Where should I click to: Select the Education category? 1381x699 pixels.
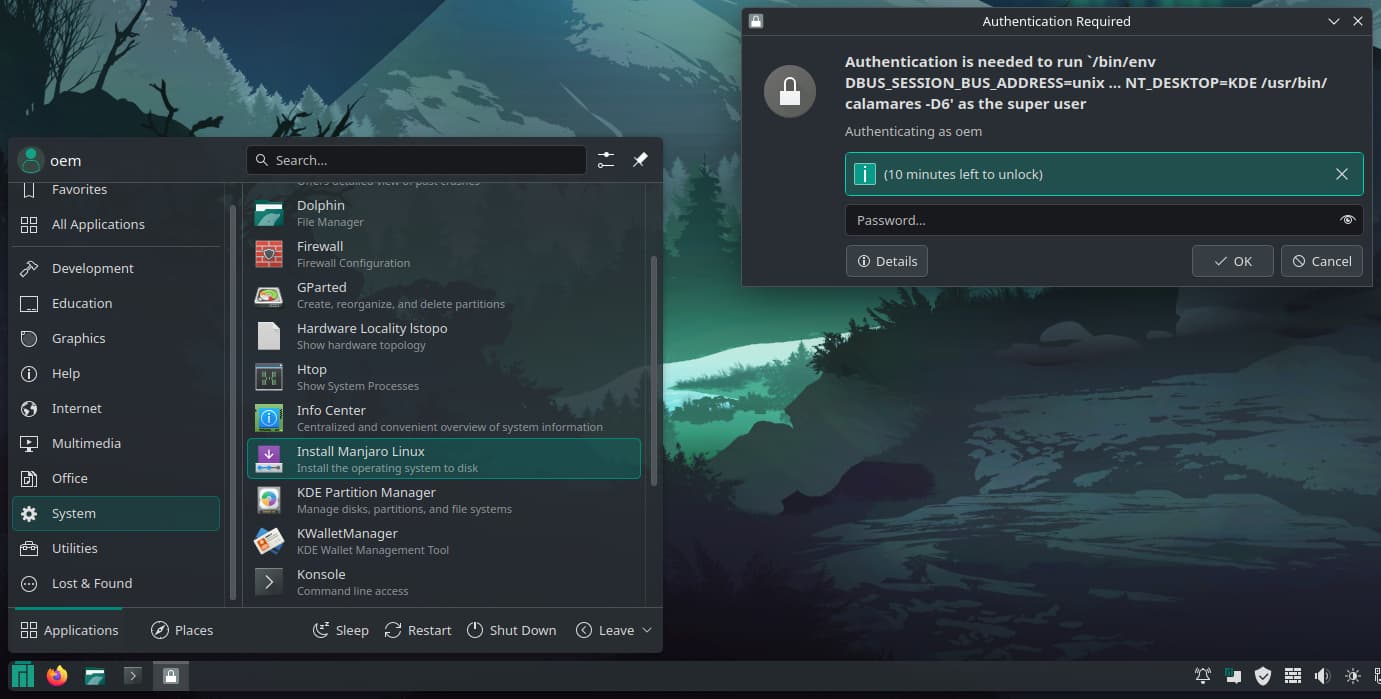[116, 303]
